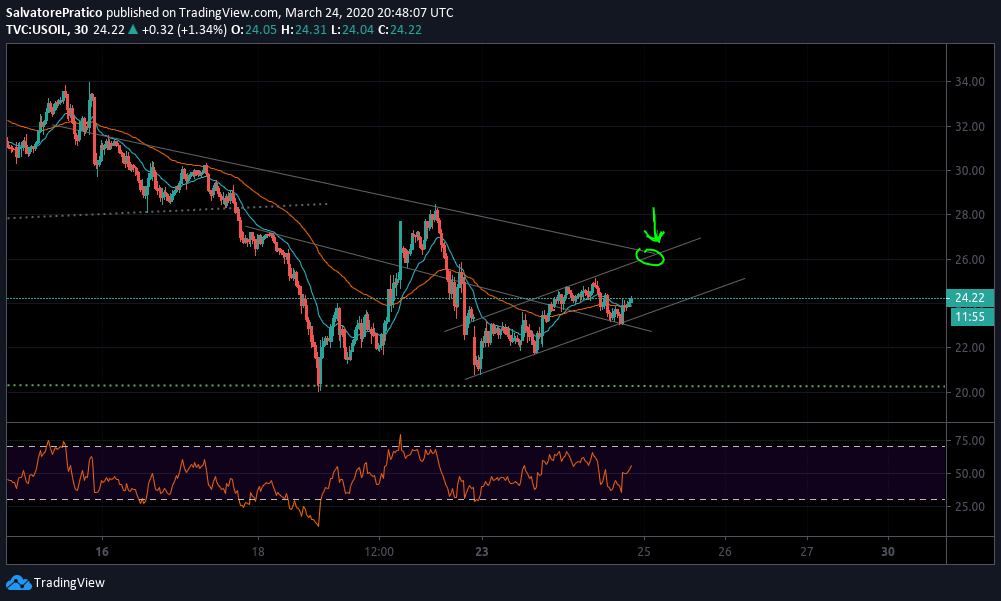Click the open value 24.05

pos(261,29)
